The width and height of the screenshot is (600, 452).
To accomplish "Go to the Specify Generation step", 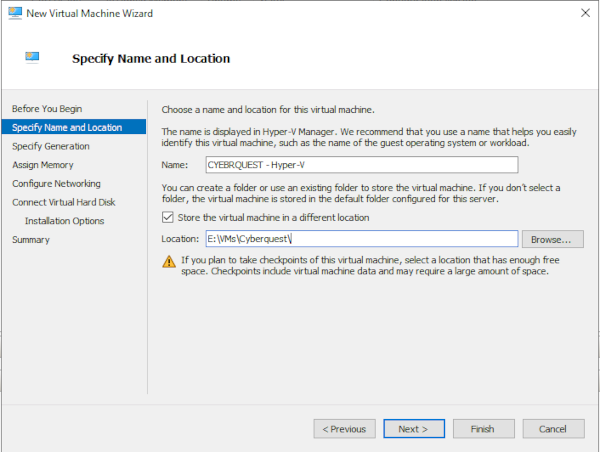I will (50, 146).
